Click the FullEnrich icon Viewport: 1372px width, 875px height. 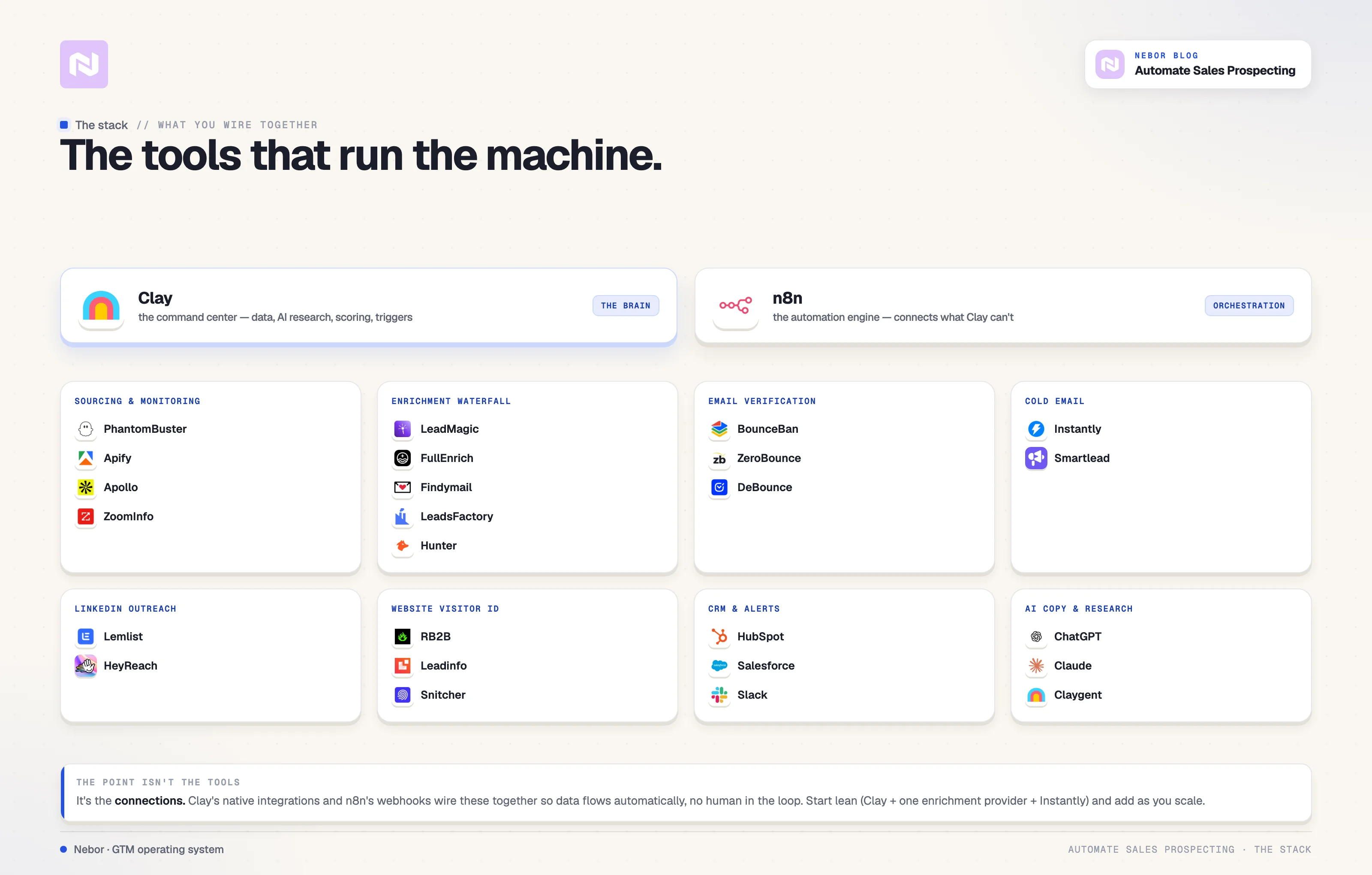[x=402, y=458]
